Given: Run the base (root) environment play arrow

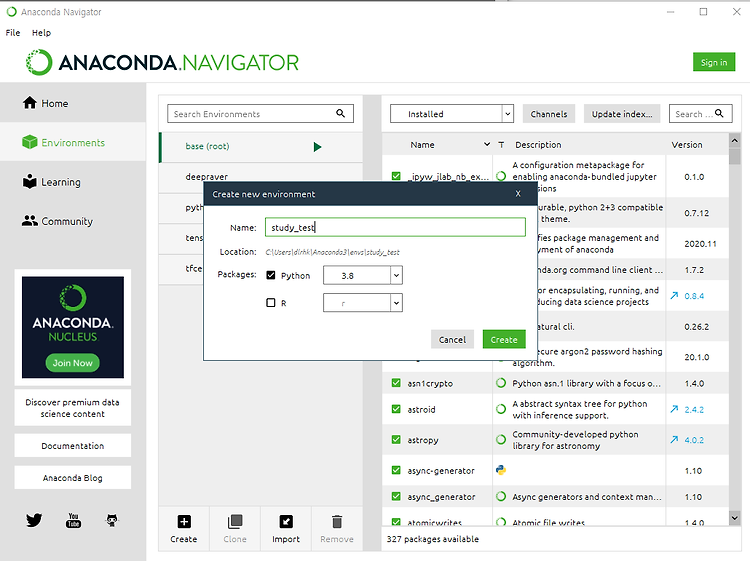Looking at the screenshot, I should click(317, 147).
